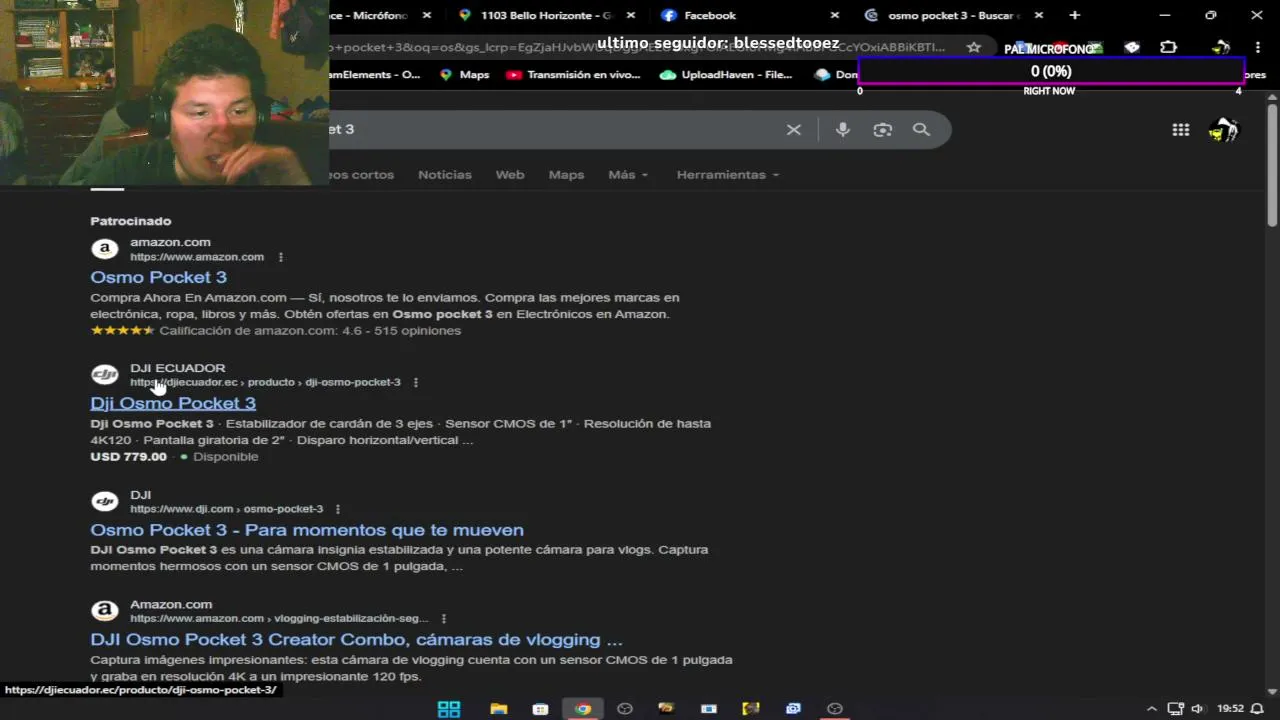The width and height of the screenshot is (1280, 720).
Task: Click the DJI ECUADOR site name
Action: tap(178, 368)
